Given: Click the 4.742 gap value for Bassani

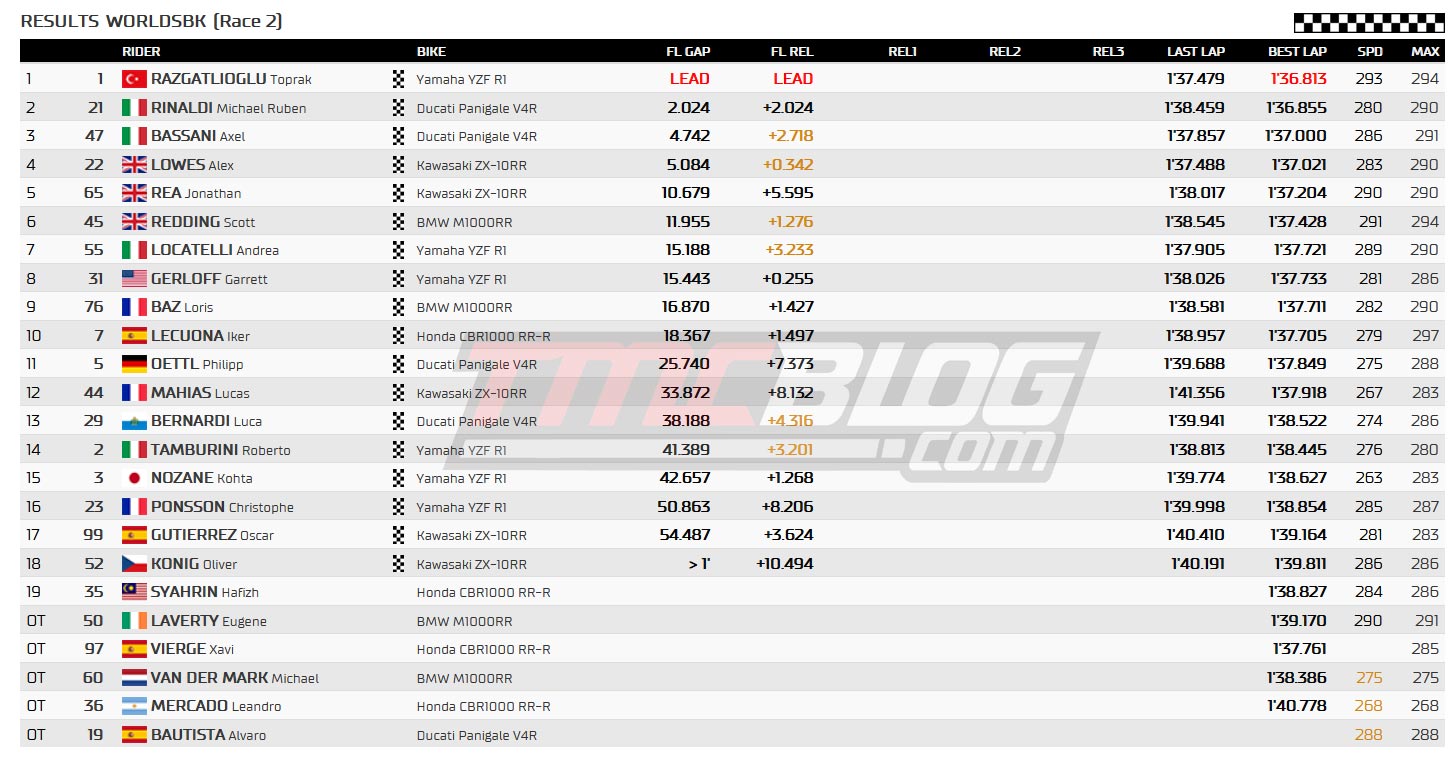Looking at the screenshot, I should pos(690,136).
